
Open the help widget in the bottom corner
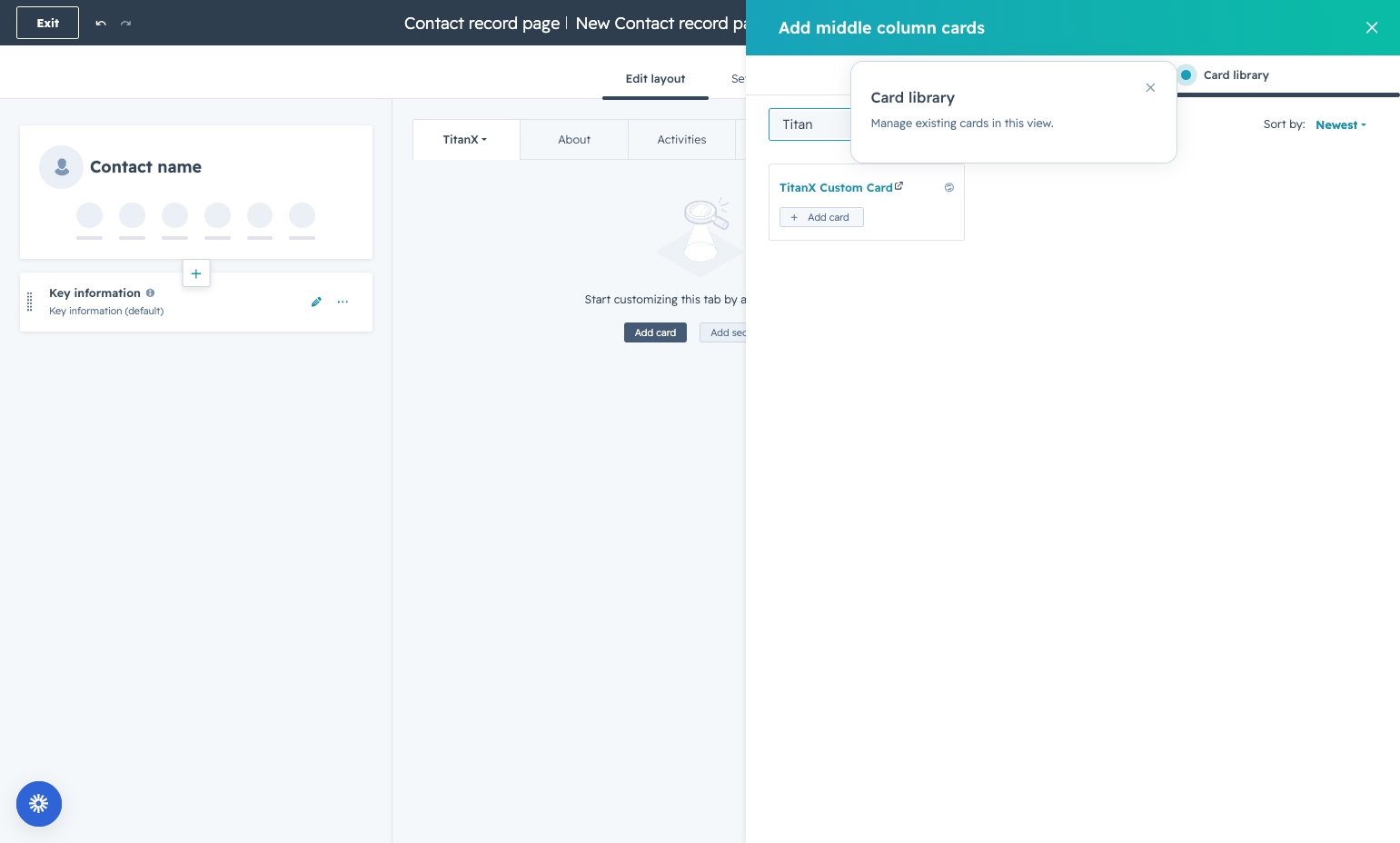point(39,804)
